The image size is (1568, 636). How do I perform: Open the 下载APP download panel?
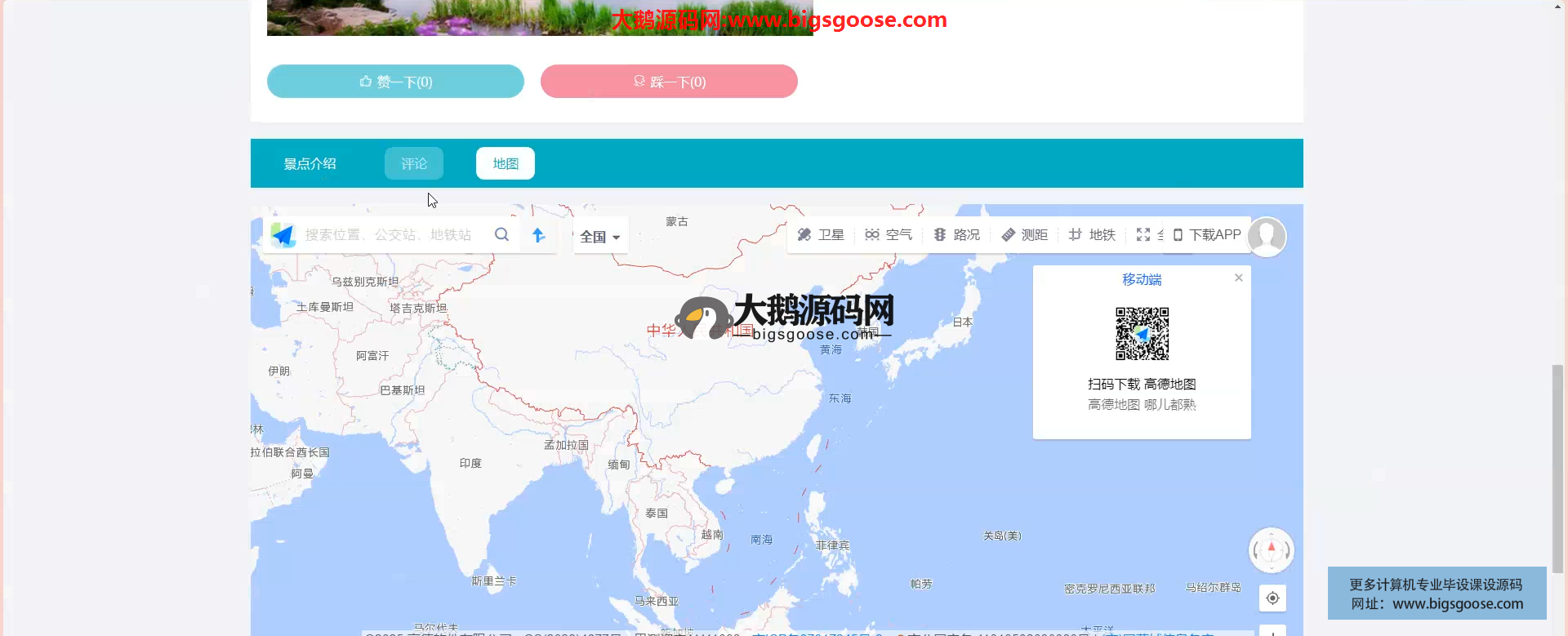point(1207,235)
